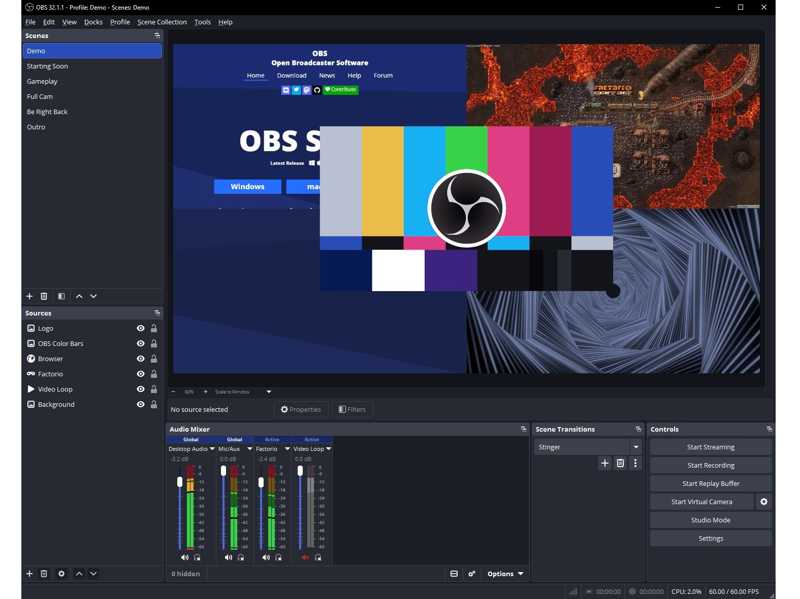Open the Scene Collection menu
Viewport: 800px width, 599px height.
tap(162, 22)
